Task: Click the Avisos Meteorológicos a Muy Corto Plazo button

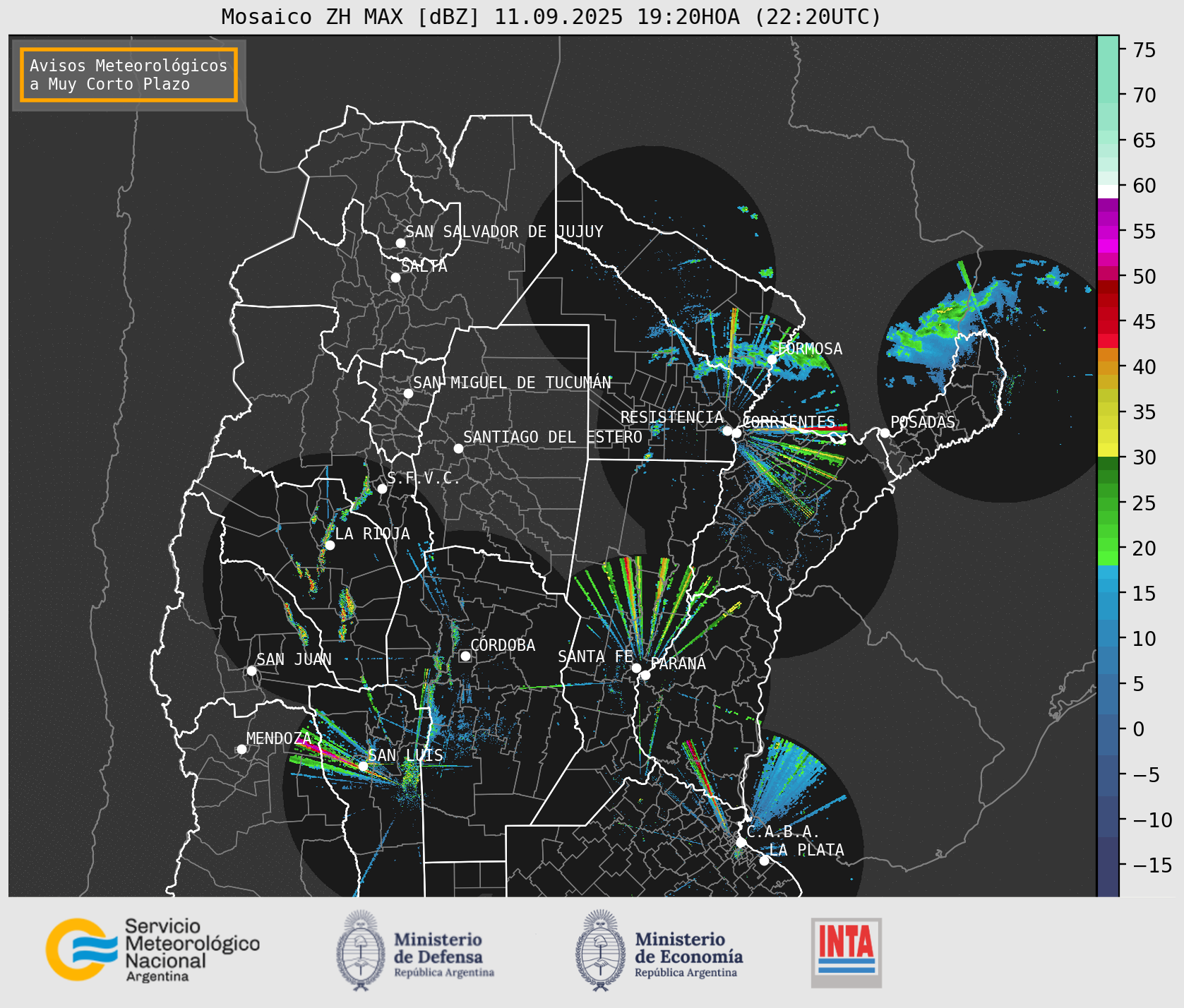Action: click(128, 75)
